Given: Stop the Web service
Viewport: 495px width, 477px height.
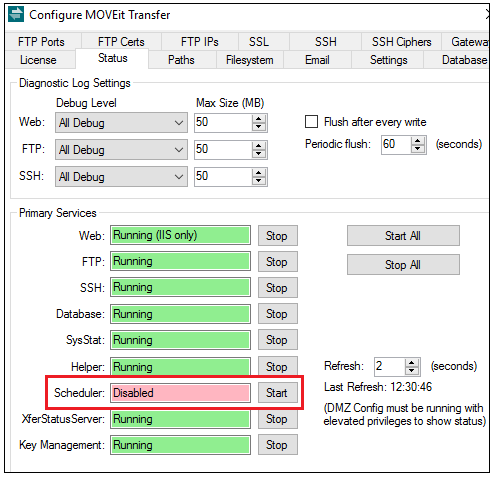Looking at the screenshot, I should [x=278, y=236].
